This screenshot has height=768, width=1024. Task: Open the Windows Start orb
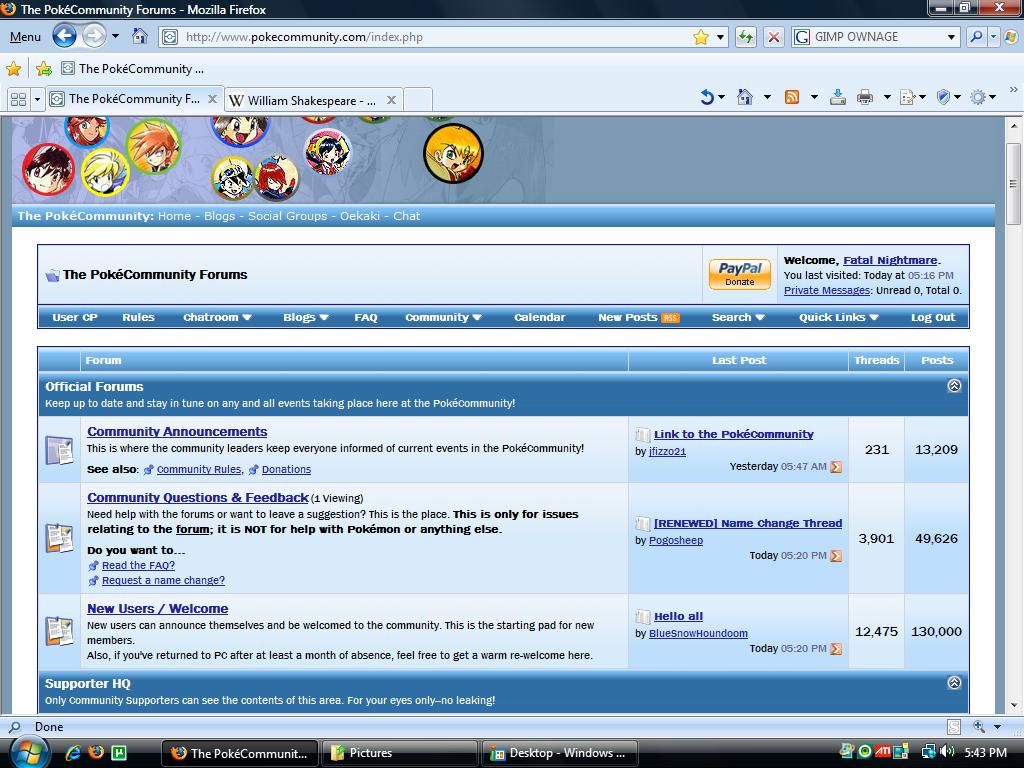pyautogui.click(x=27, y=752)
